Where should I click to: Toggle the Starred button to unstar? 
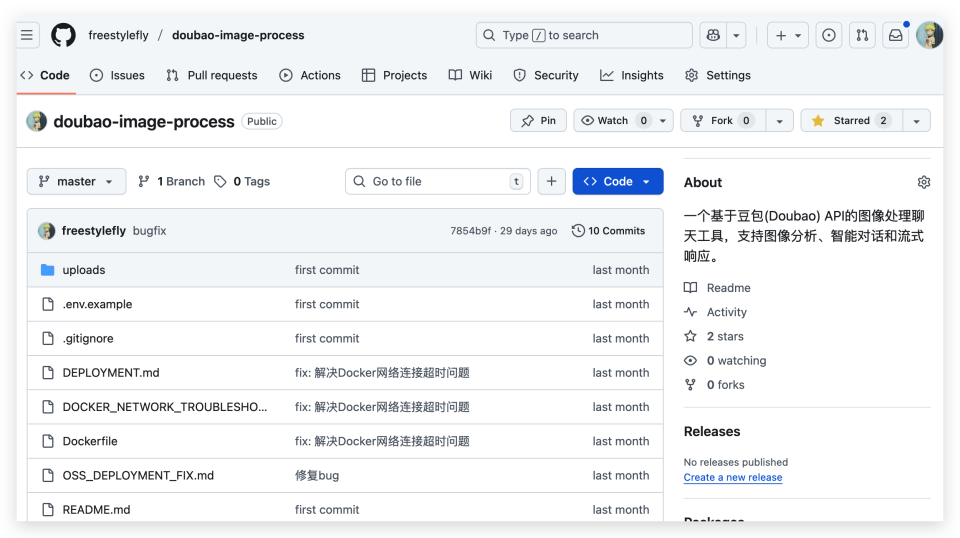point(850,121)
